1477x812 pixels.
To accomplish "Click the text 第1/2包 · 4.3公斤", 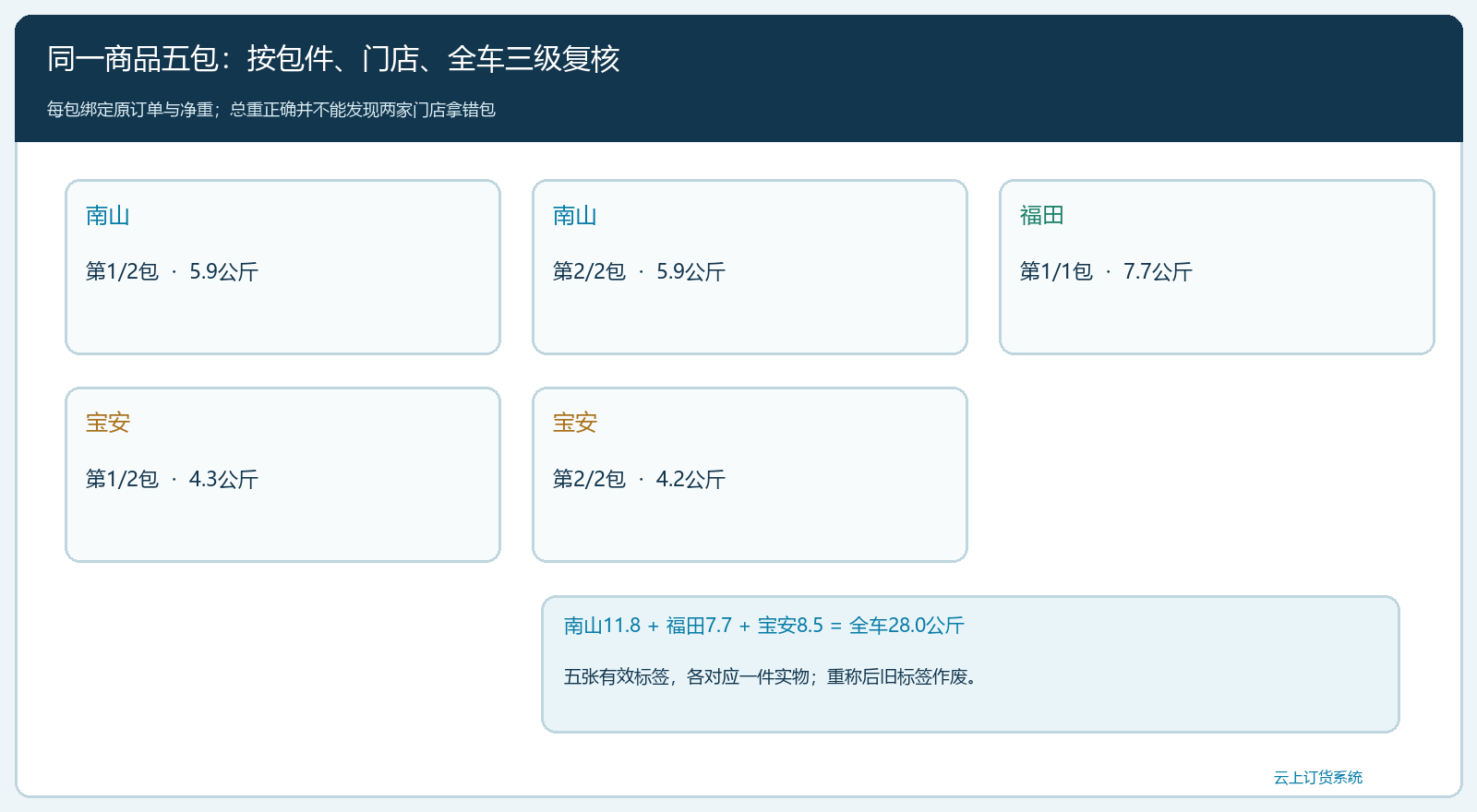I will pyautogui.click(x=172, y=479).
